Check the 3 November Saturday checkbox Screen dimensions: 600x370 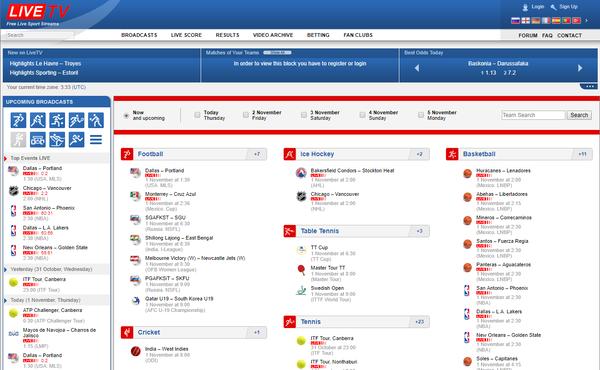pyautogui.click(x=304, y=115)
